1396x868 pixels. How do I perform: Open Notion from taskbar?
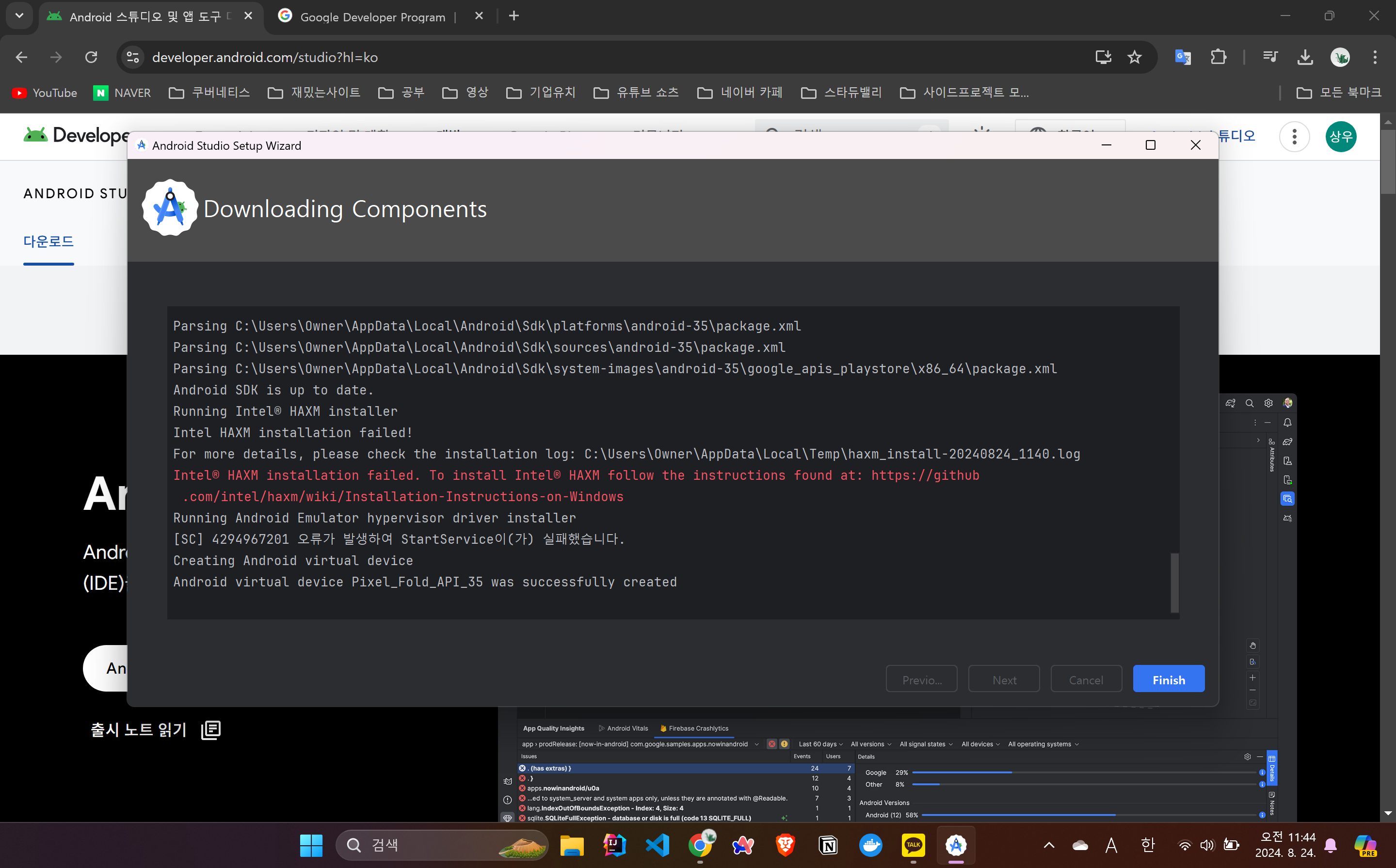(x=828, y=845)
